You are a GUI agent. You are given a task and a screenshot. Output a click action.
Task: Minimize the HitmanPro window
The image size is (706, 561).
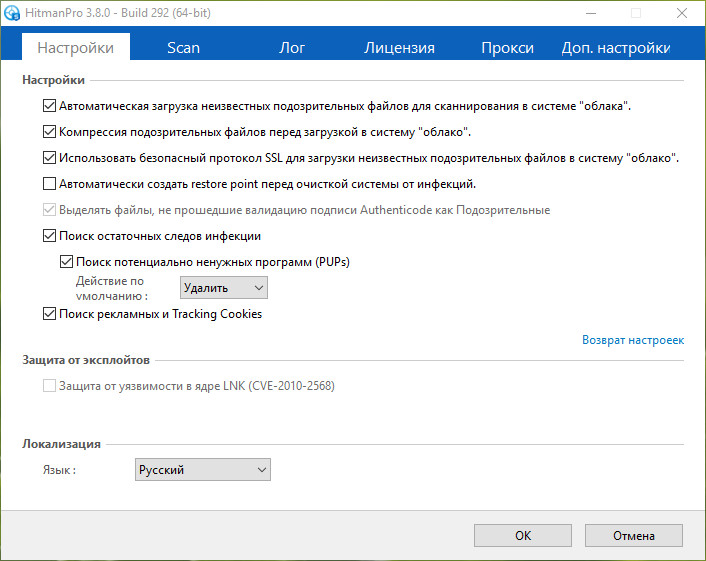pos(591,13)
